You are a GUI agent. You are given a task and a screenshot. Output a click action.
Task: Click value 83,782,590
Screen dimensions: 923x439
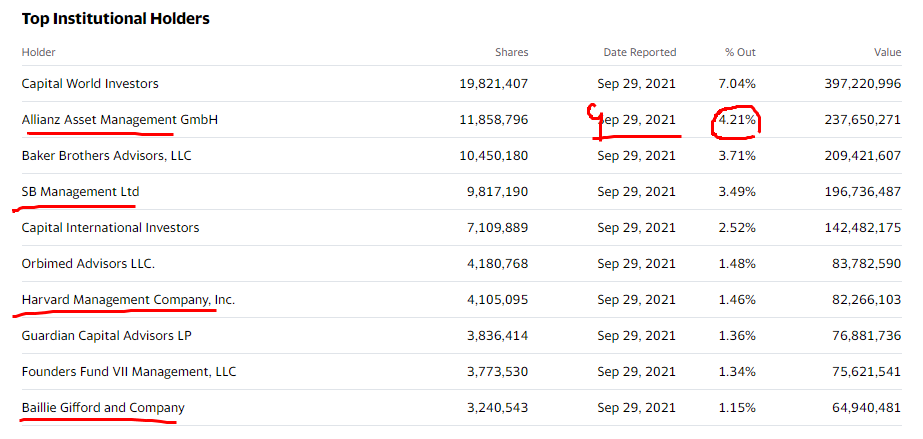pos(866,264)
